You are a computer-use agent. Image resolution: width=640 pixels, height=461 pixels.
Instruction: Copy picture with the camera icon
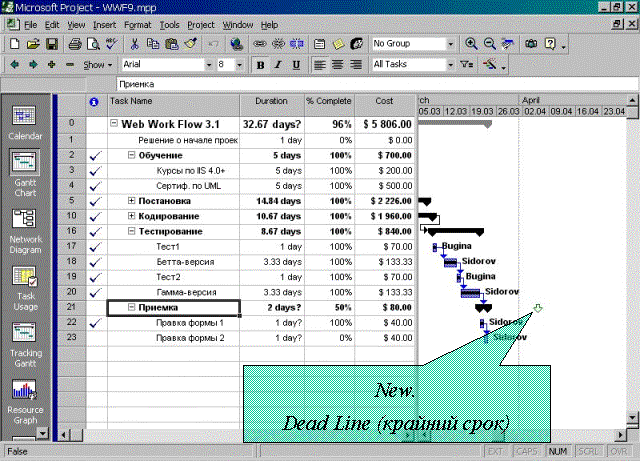click(531, 44)
